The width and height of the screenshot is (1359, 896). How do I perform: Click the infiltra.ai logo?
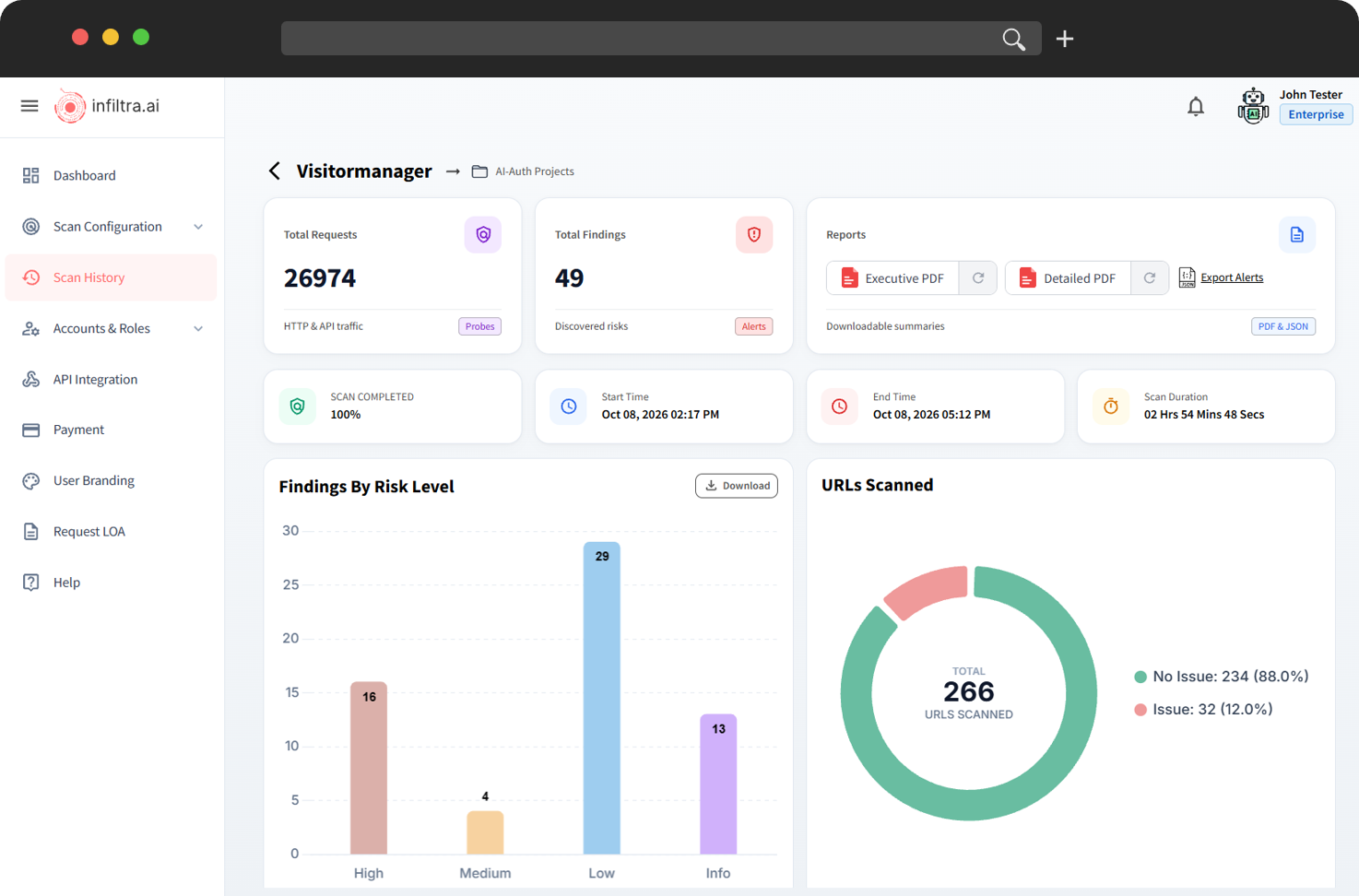coord(107,106)
